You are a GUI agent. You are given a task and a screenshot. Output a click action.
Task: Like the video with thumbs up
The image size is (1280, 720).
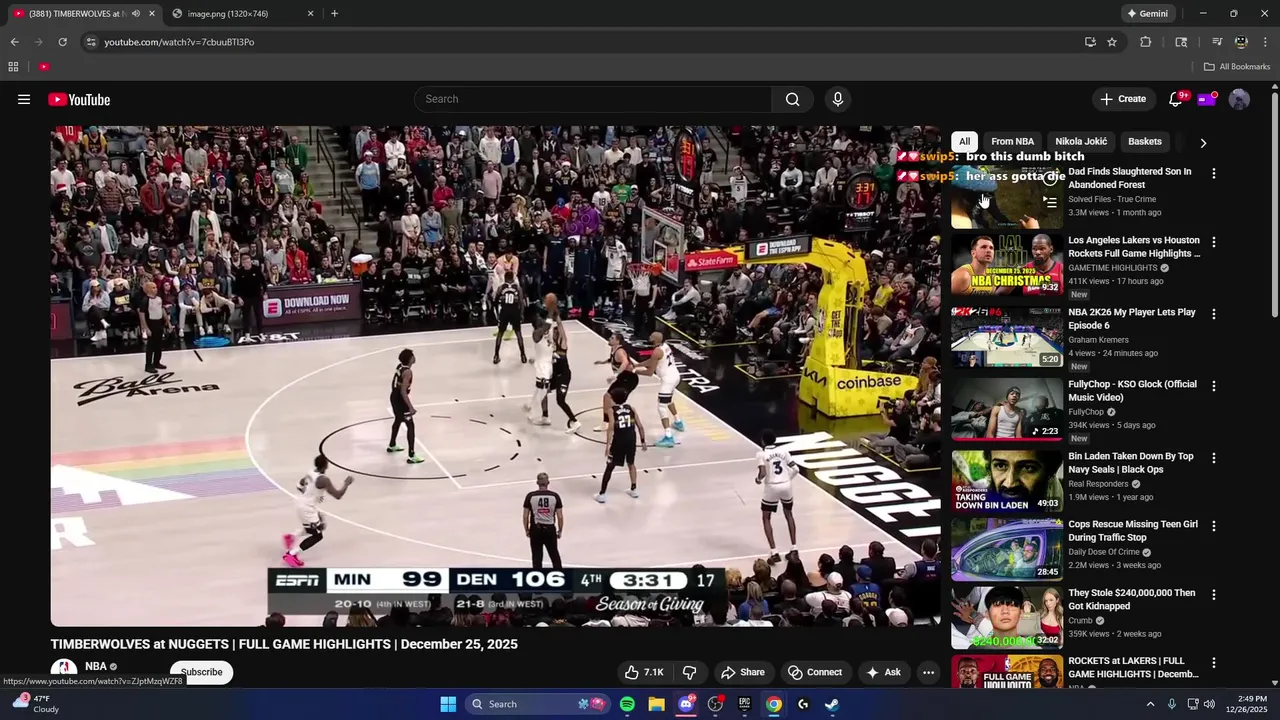click(644, 672)
